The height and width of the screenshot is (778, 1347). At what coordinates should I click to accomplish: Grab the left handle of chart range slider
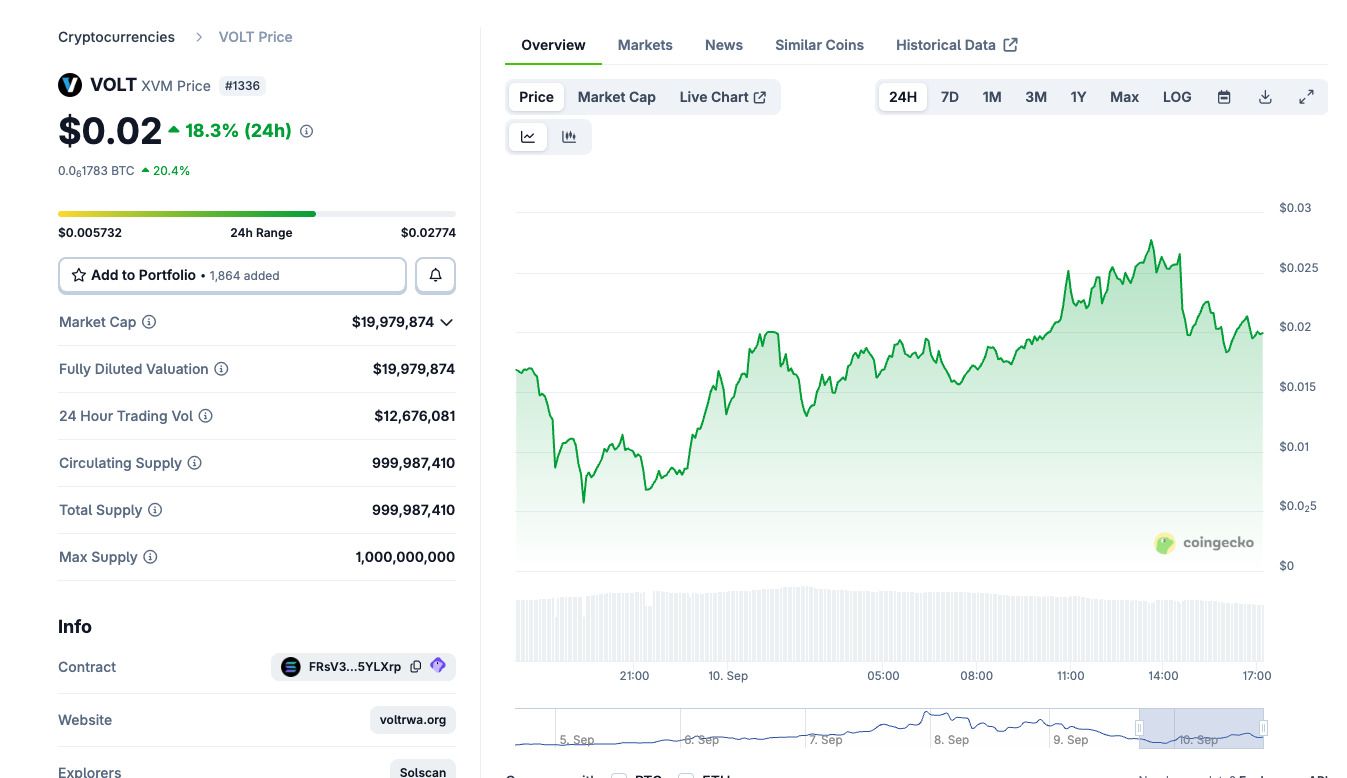click(1139, 728)
